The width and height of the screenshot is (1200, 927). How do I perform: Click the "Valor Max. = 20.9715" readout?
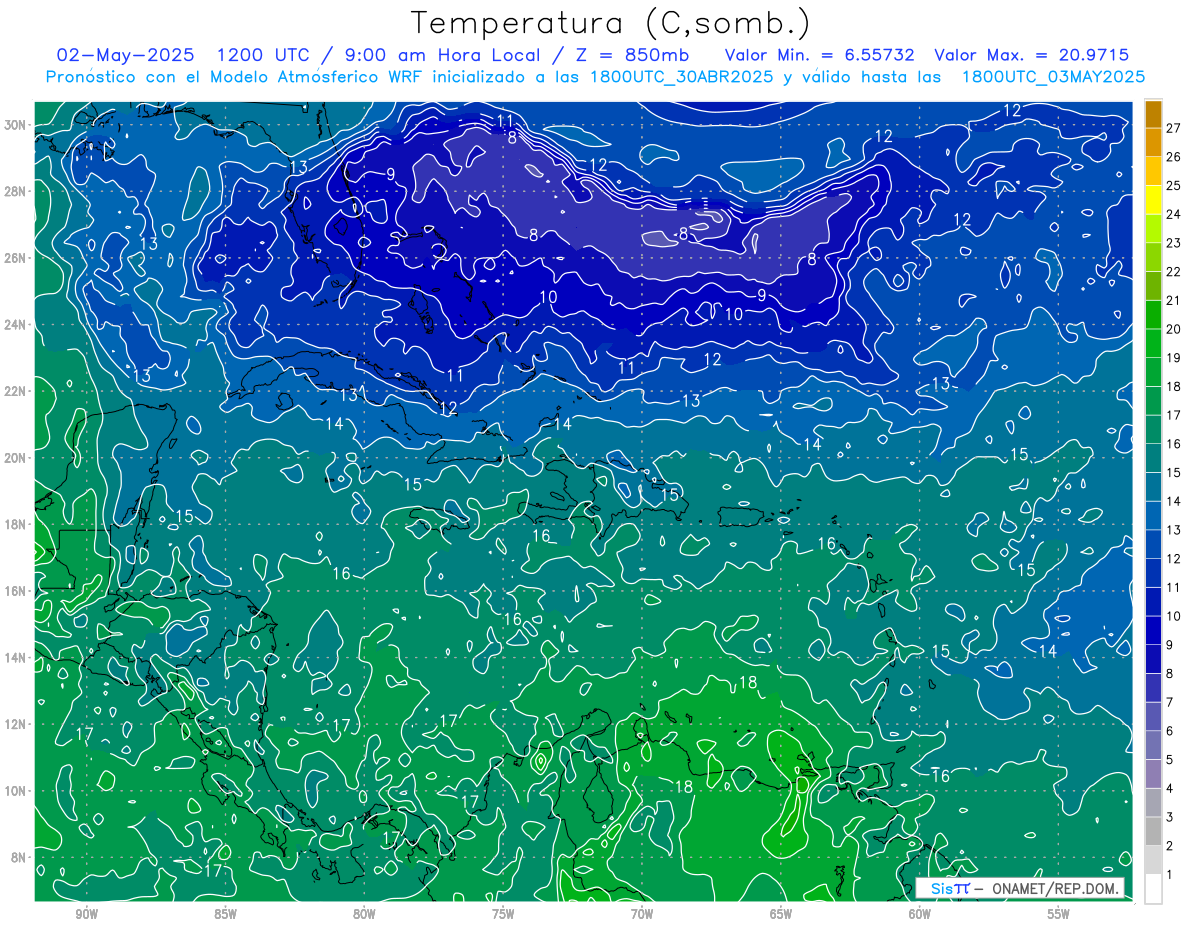tap(1031, 56)
